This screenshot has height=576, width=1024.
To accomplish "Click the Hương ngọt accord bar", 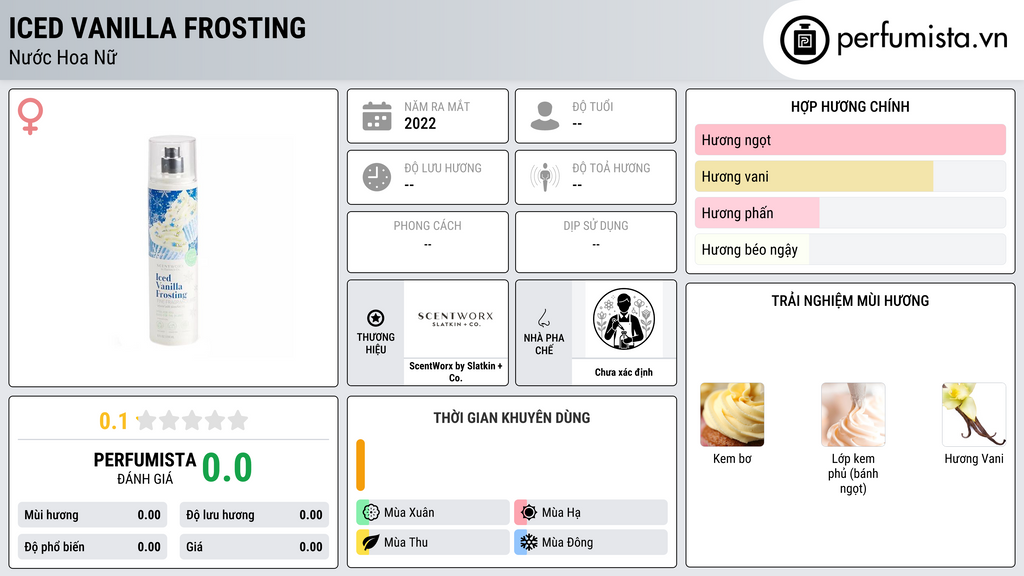I will [850, 140].
